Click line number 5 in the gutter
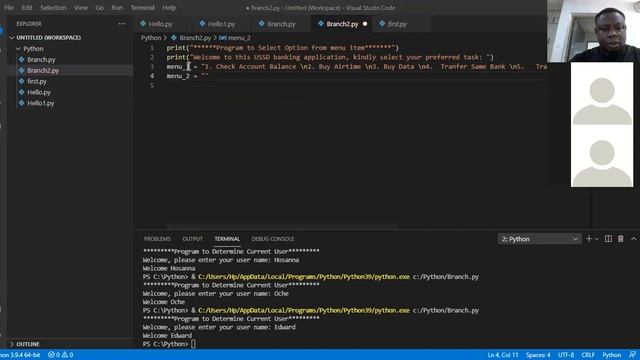This screenshot has width=640, height=360. [x=152, y=85]
